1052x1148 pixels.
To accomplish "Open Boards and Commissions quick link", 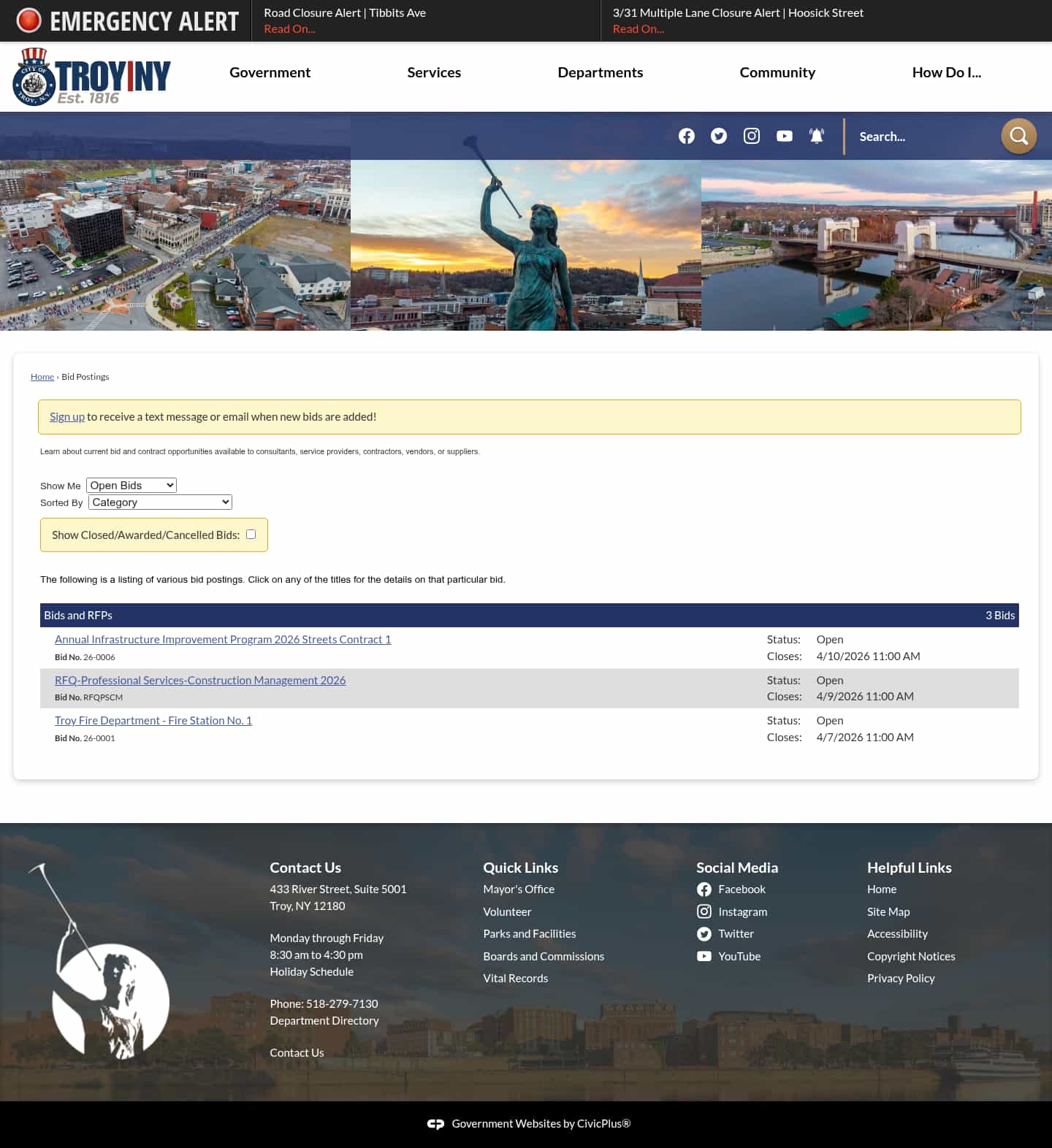I will (x=544, y=957).
